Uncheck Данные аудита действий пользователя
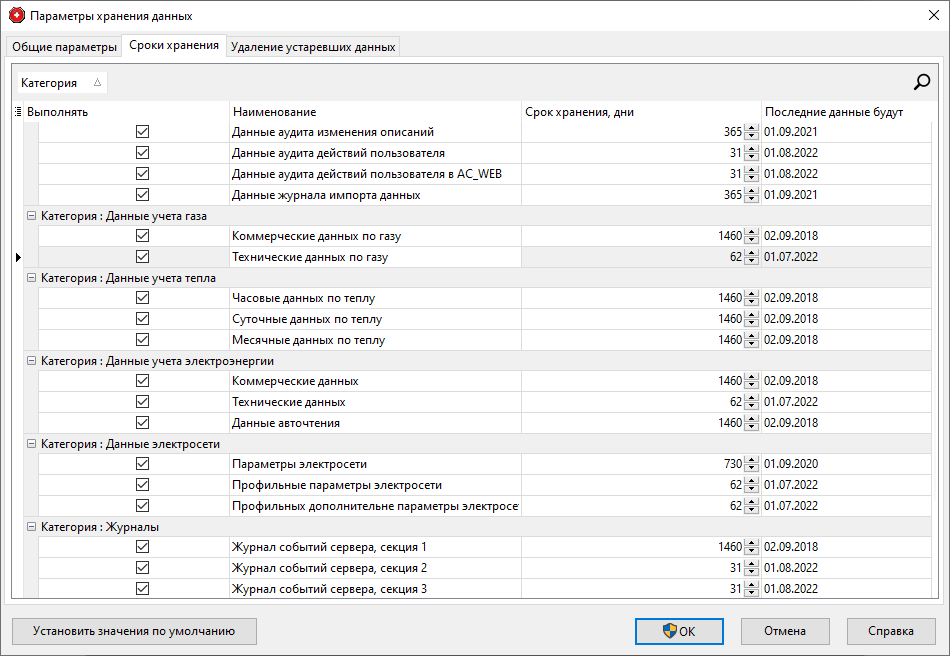The width and height of the screenshot is (950, 656). tap(142, 152)
